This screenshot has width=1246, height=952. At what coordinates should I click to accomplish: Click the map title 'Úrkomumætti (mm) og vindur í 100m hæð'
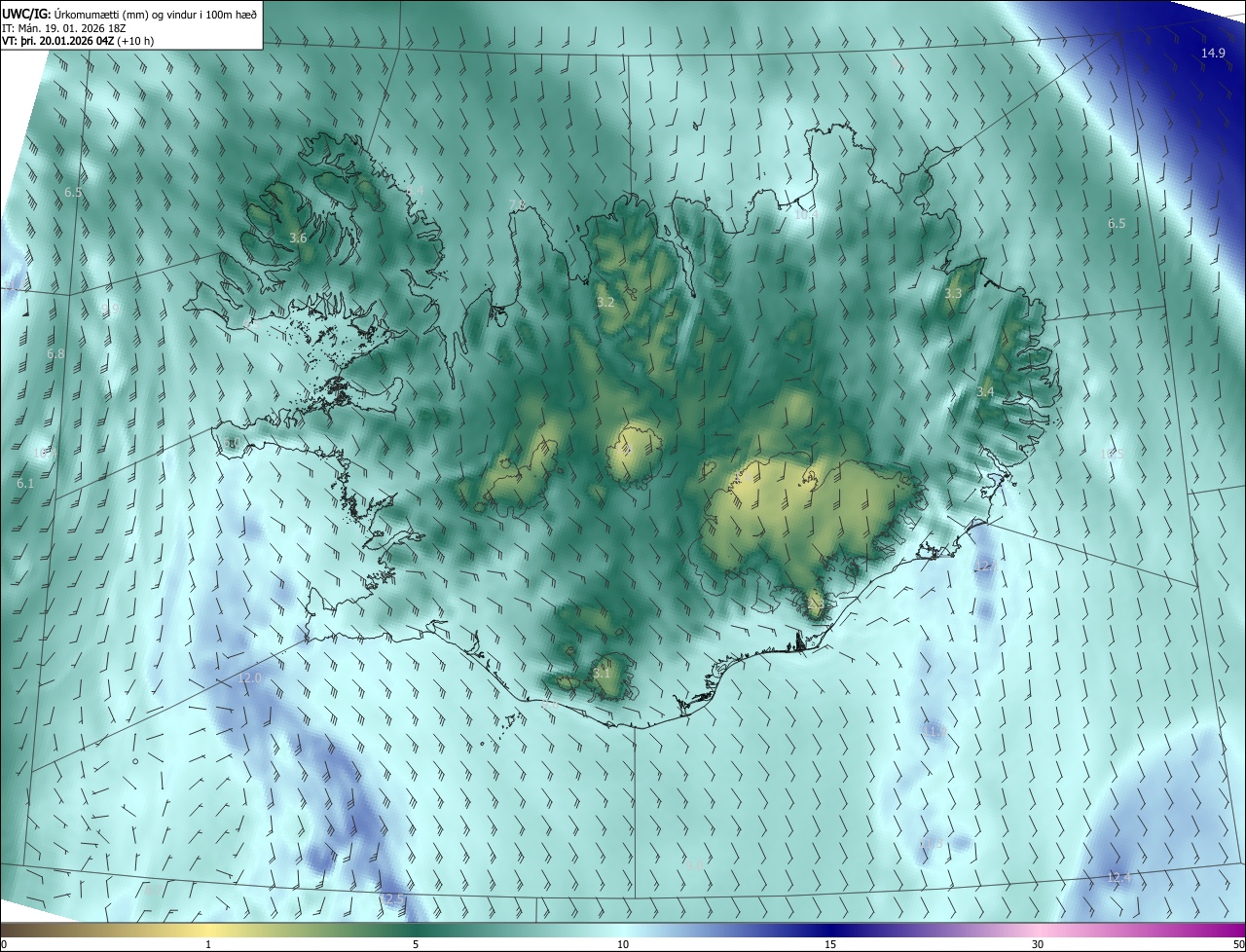pos(155,16)
